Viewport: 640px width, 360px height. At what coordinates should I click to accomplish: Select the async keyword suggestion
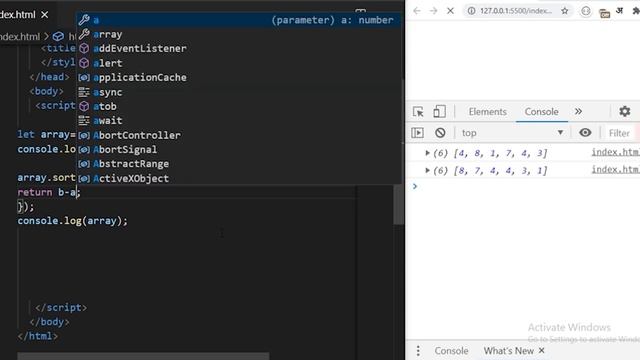(239, 92)
